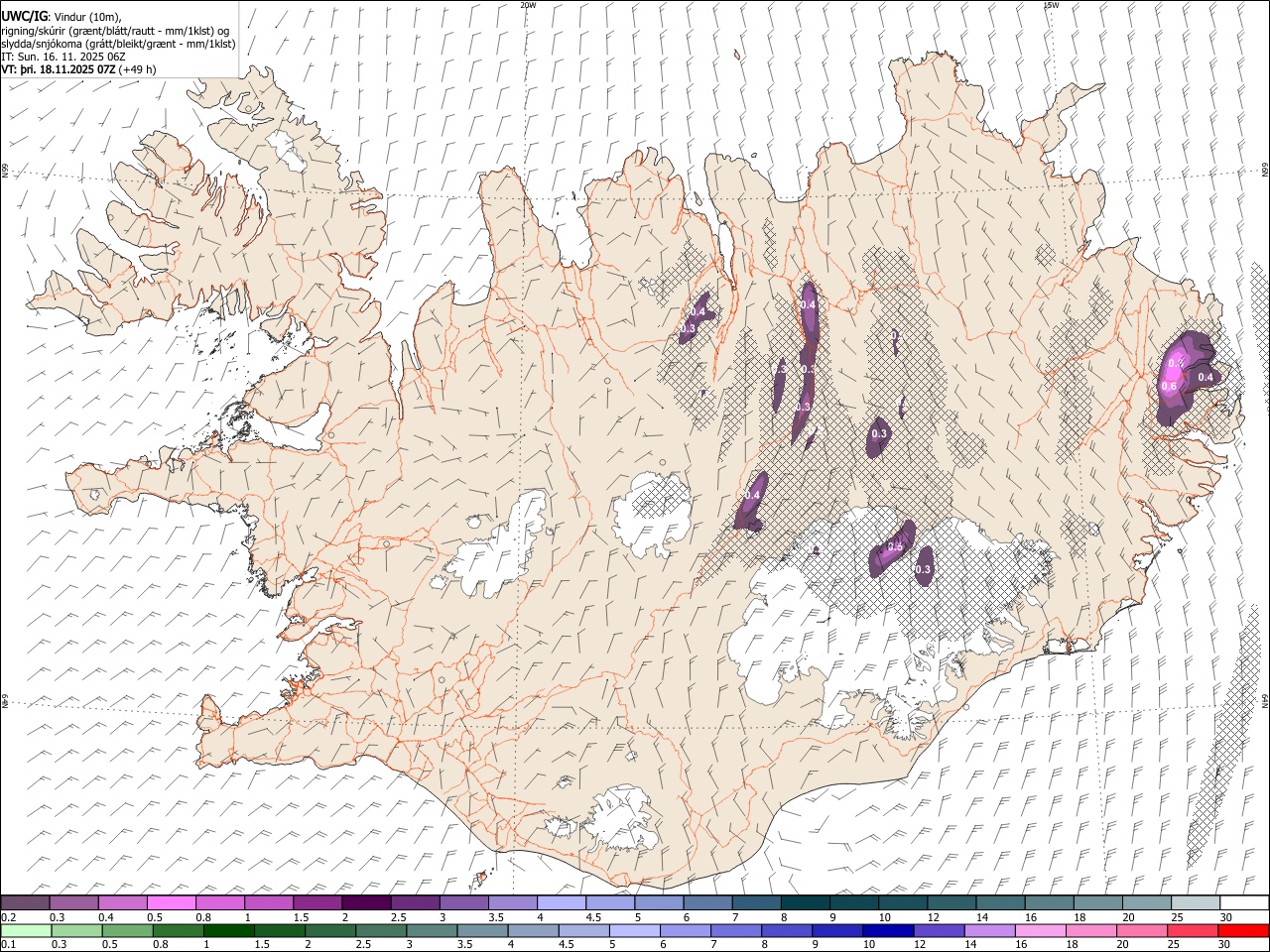This screenshot has width=1270, height=952.
Task: Pick the first purple-grey 0.2 swatch in the top legend
Action: pos(26,903)
